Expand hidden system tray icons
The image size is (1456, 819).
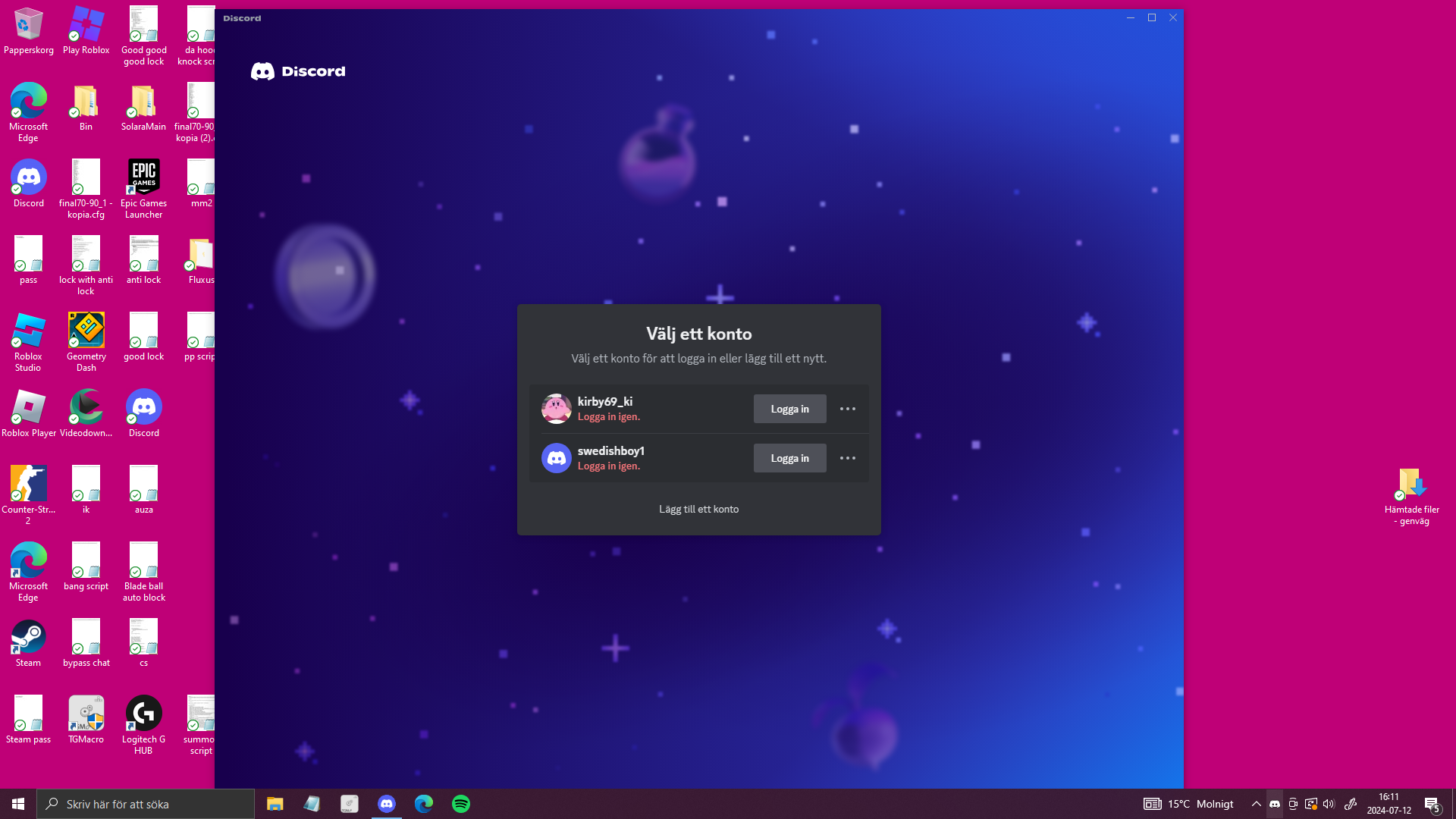coord(1256,804)
